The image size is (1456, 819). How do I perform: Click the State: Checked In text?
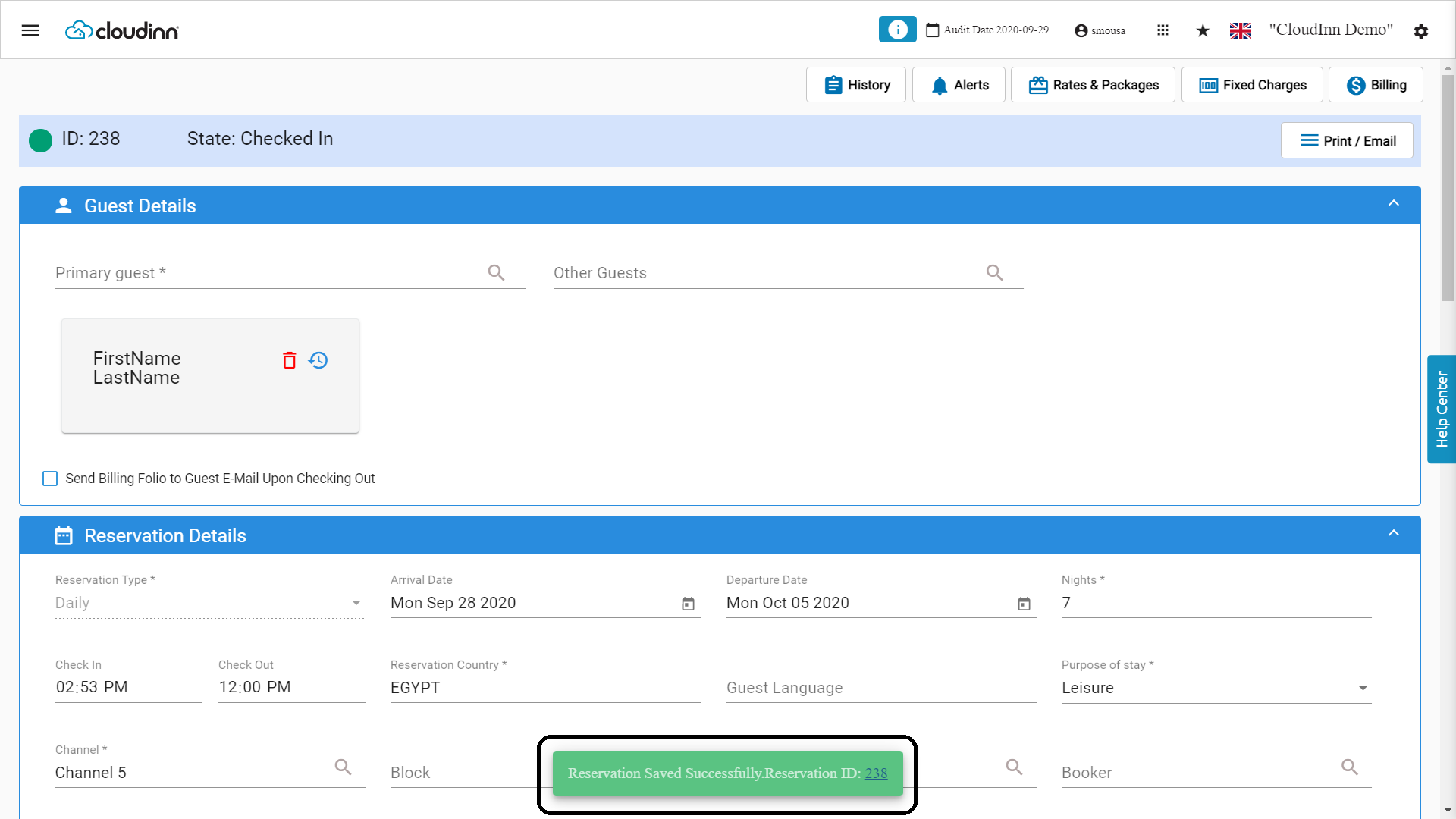pyautogui.click(x=260, y=139)
